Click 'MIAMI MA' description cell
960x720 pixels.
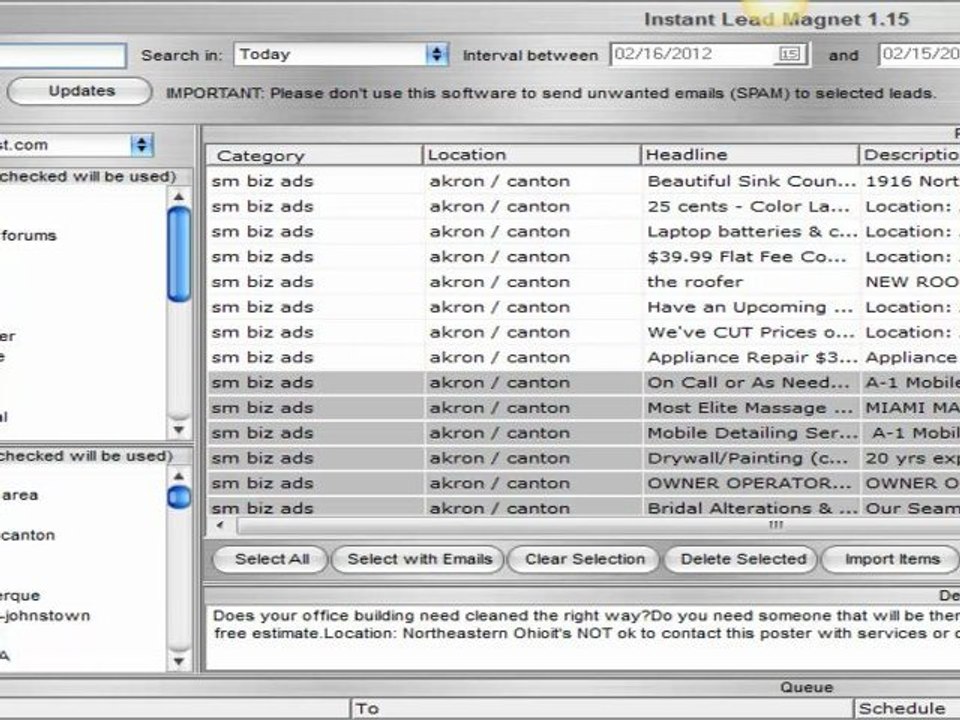[x=911, y=408]
